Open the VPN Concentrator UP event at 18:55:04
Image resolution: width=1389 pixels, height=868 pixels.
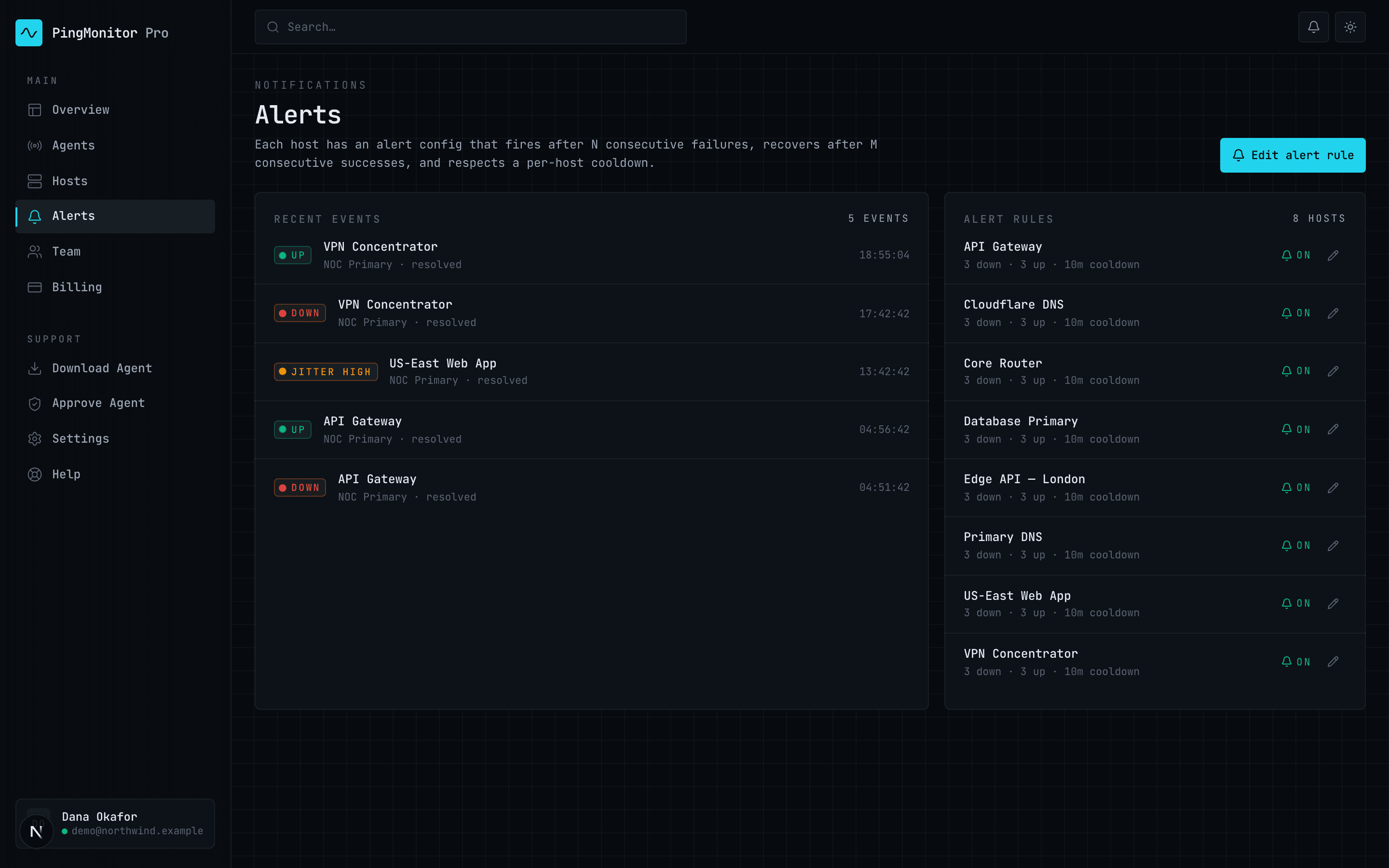(592, 256)
